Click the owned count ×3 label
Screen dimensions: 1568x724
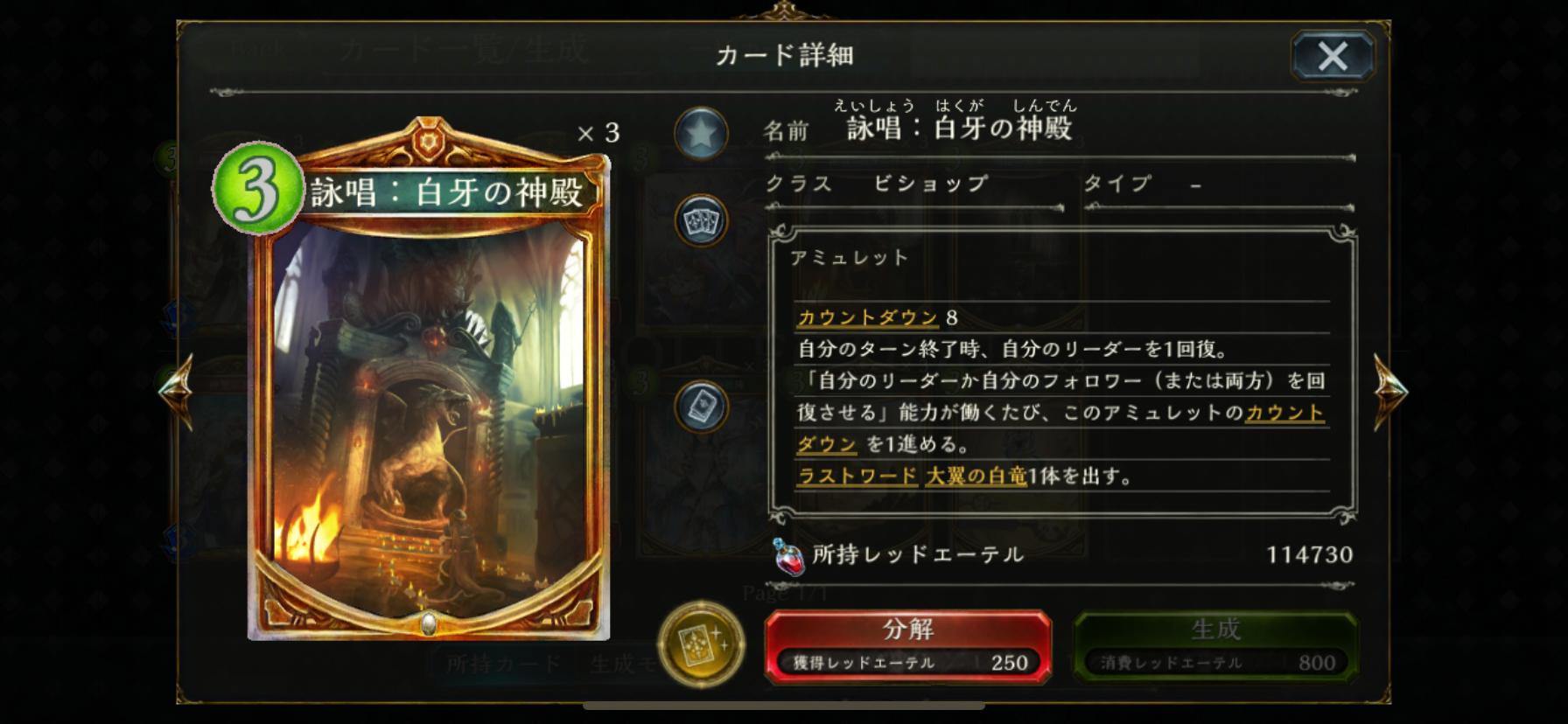[598, 133]
